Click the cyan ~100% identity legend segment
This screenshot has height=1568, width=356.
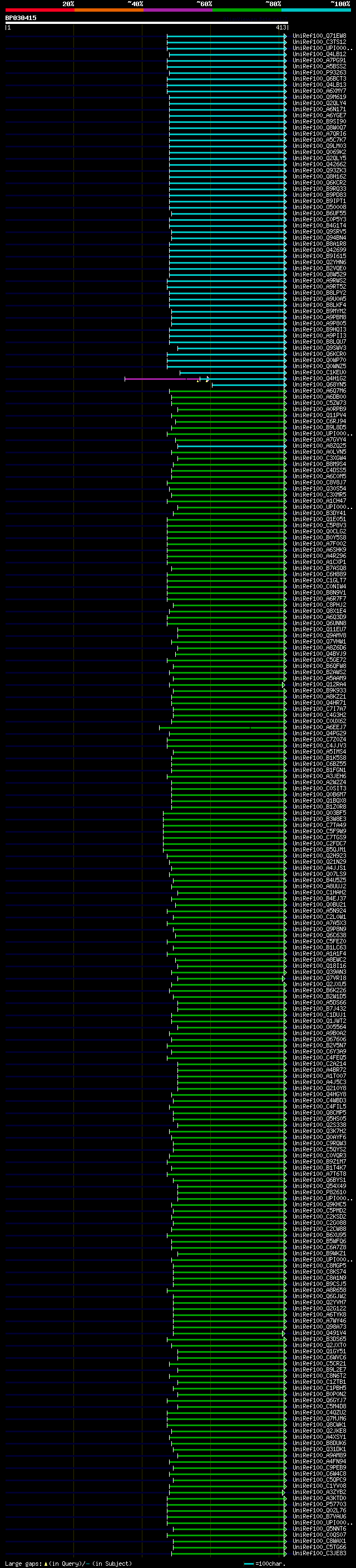[x=317, y=10]
